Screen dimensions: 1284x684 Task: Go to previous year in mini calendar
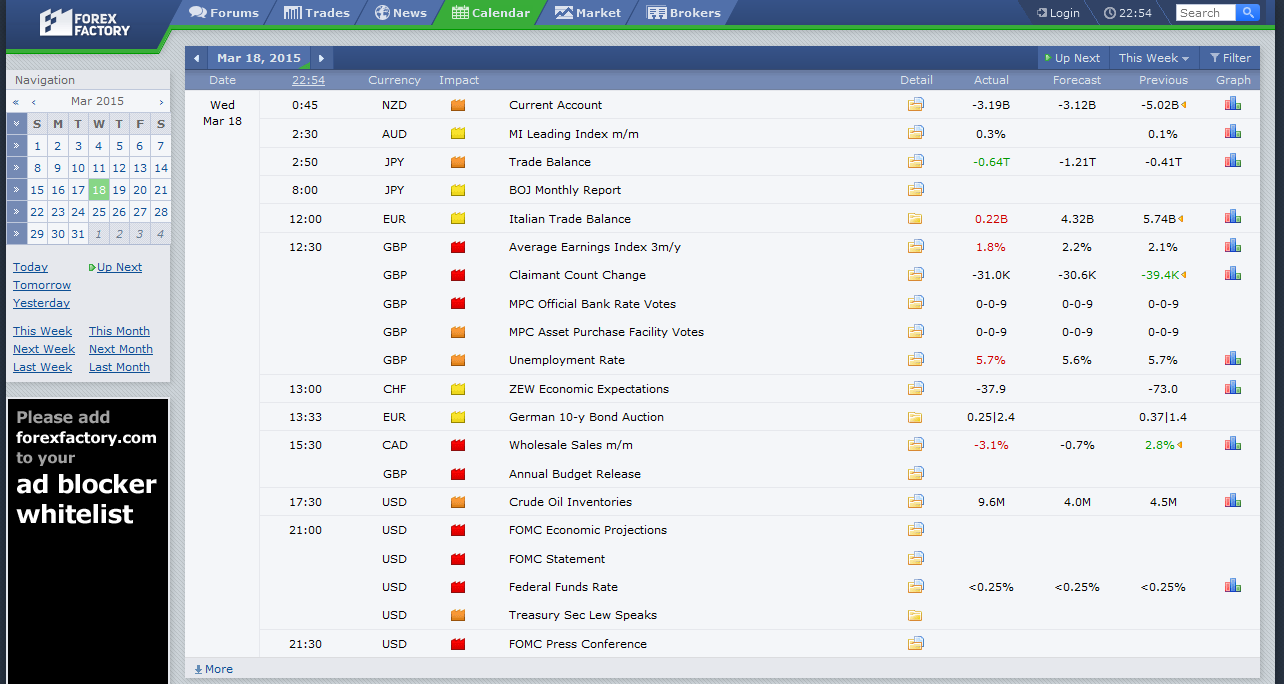click(x=16, y=101)
